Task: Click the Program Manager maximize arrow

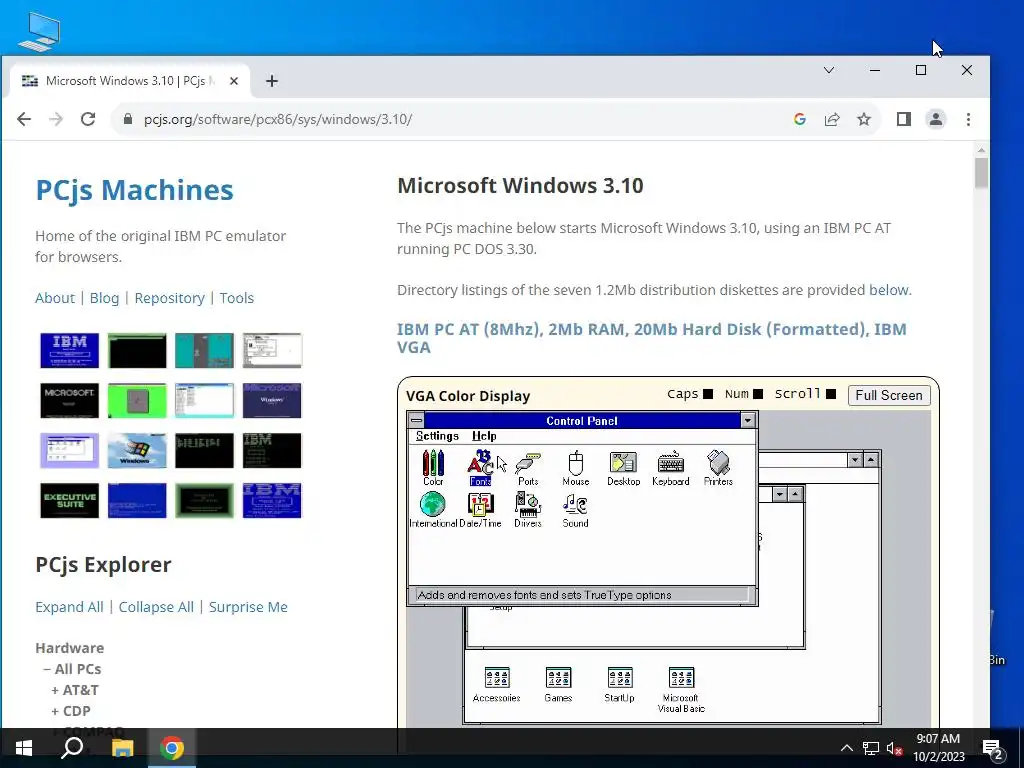Action: [x=871, y=460]
